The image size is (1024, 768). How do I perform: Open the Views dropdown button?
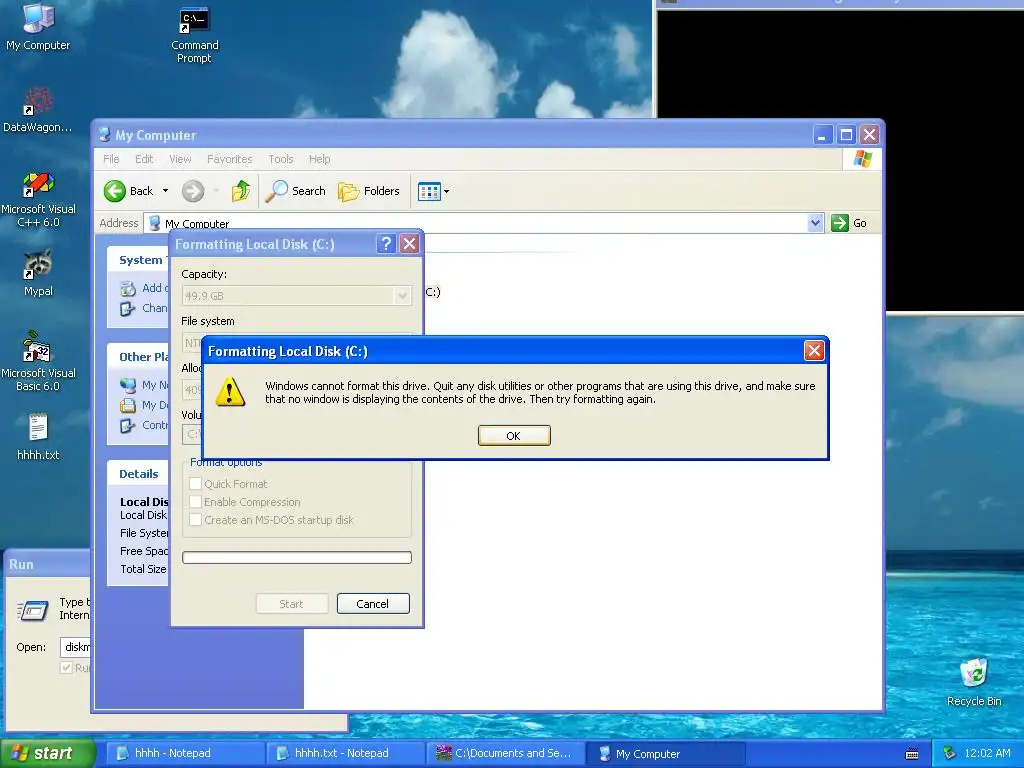[433, 191]
